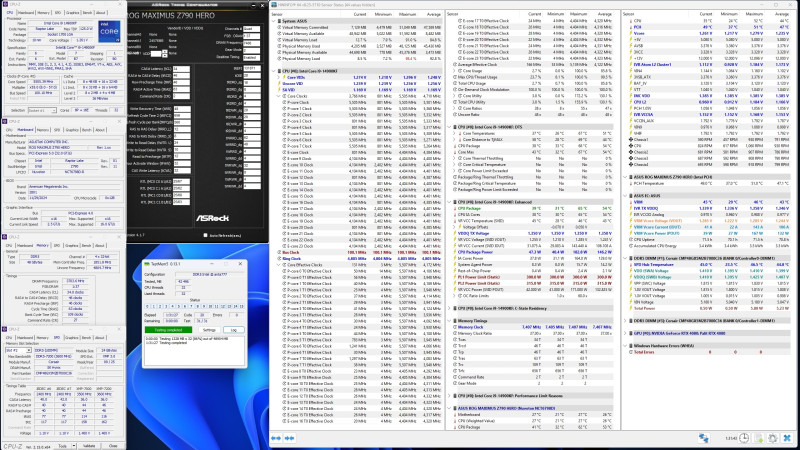Screen dimensions: 800x450
Task: Click SPD Hub Temperature row icon
Action: (631, 265)
